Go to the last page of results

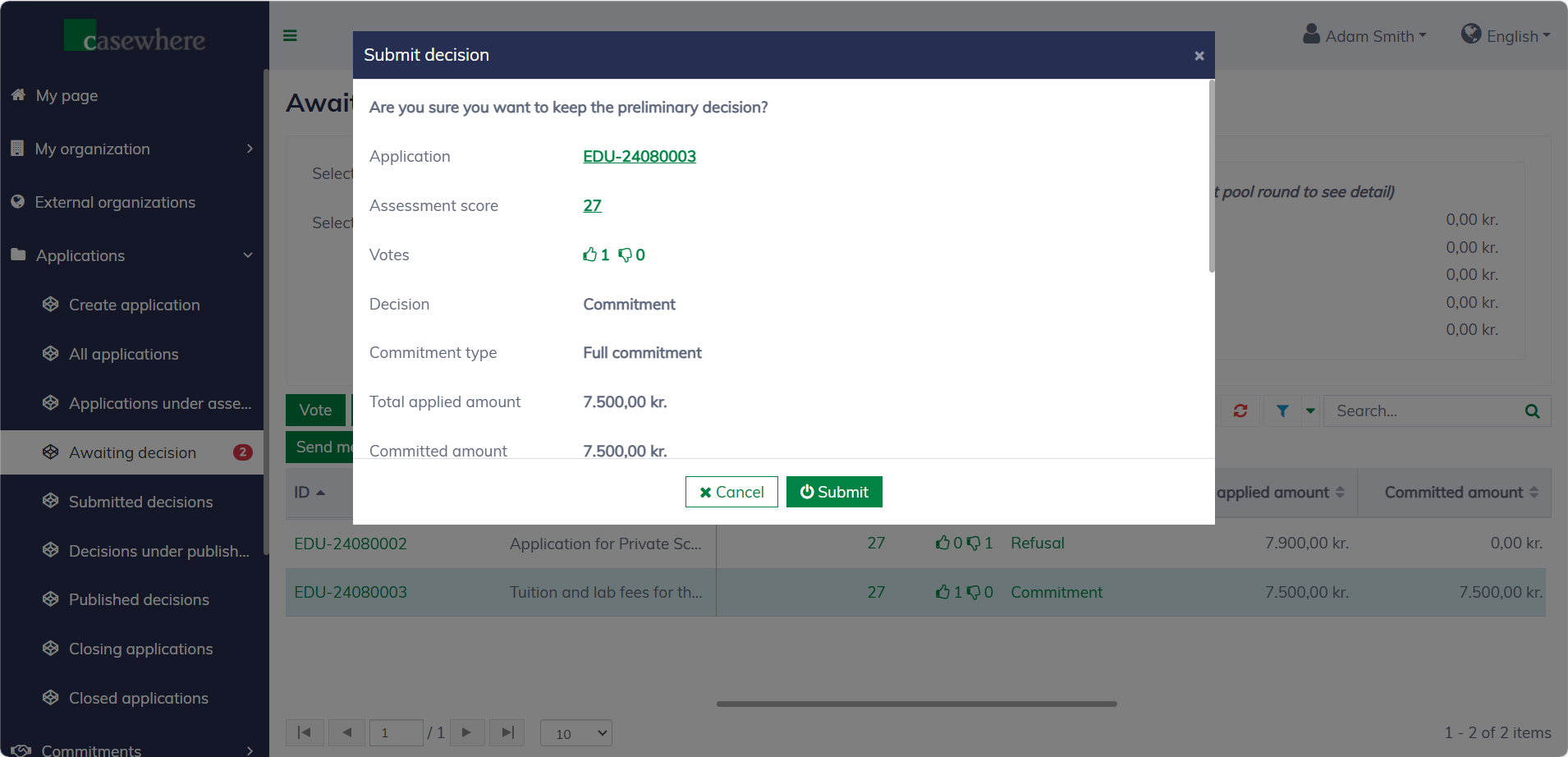click(x=507, y=732)
